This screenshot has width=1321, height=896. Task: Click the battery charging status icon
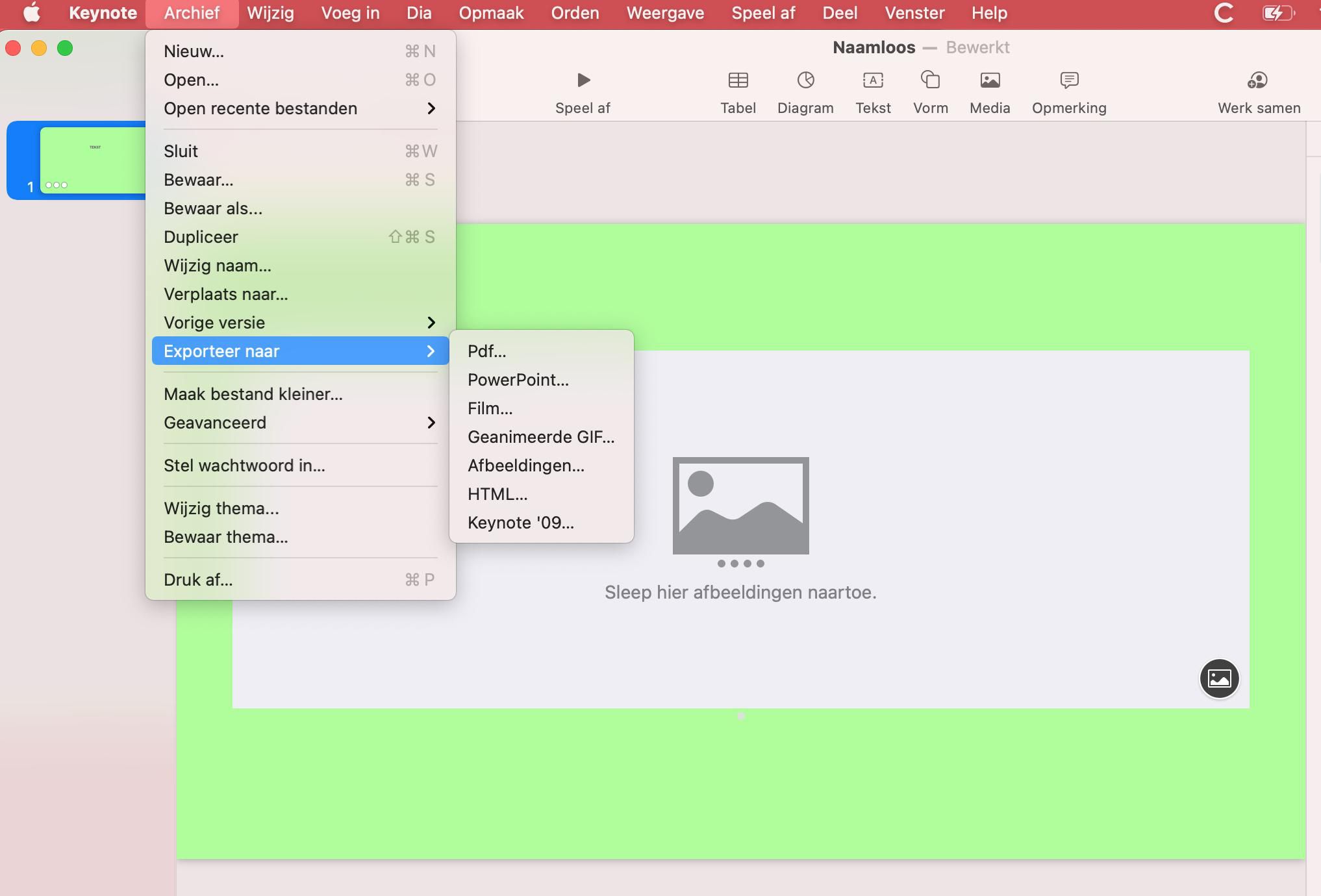pos(1278,13)
